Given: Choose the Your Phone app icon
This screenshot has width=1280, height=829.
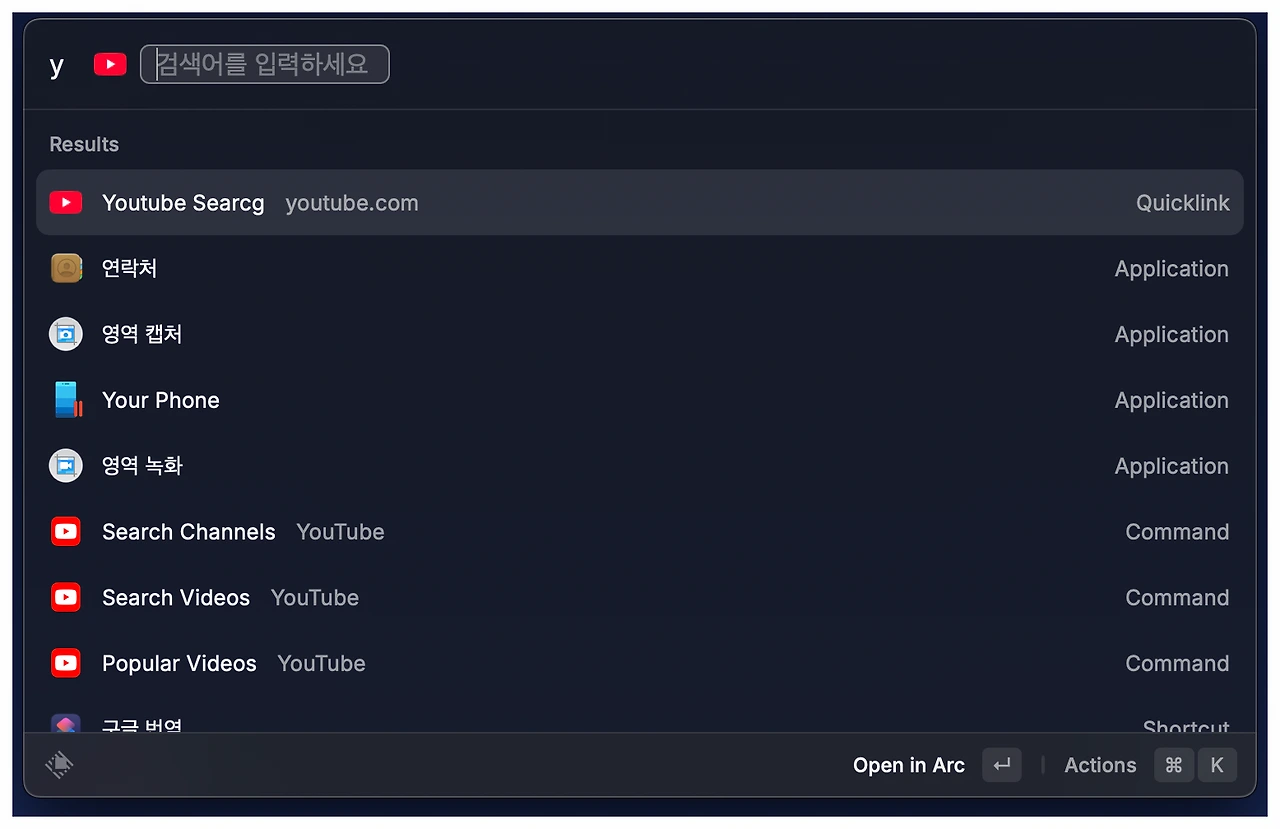Looking at the screenshot, I should pos(67,400).
